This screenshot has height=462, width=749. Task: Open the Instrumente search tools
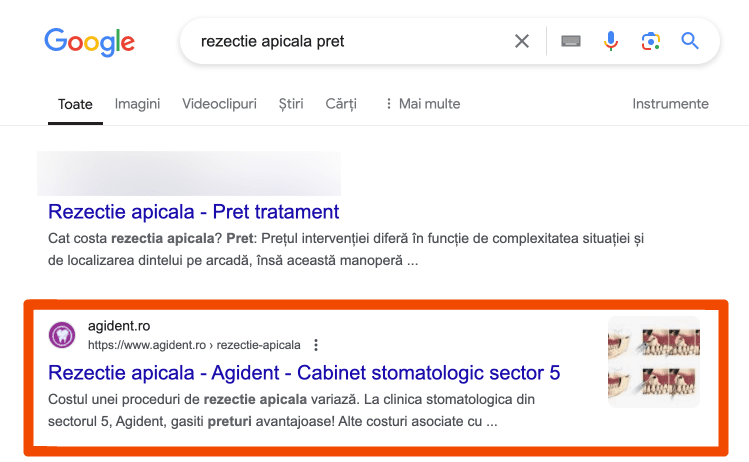pos(670,104)
